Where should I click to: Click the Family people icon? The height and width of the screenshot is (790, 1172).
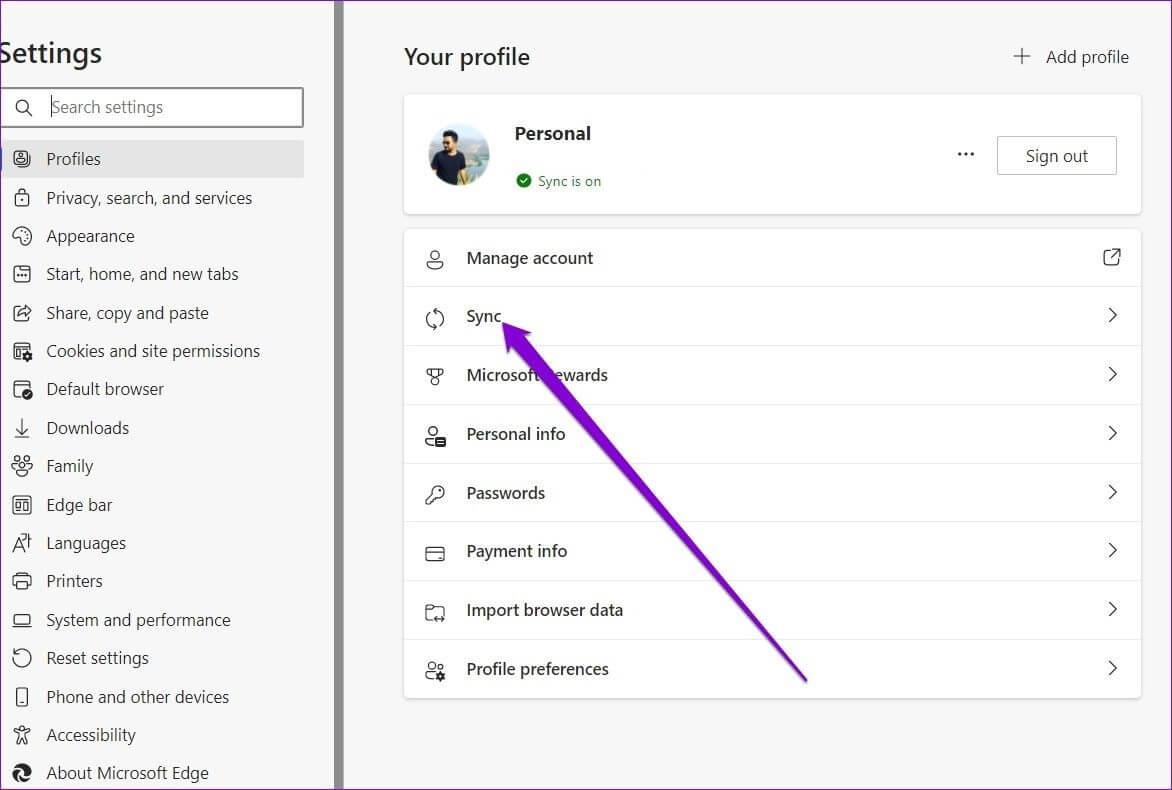22,466
